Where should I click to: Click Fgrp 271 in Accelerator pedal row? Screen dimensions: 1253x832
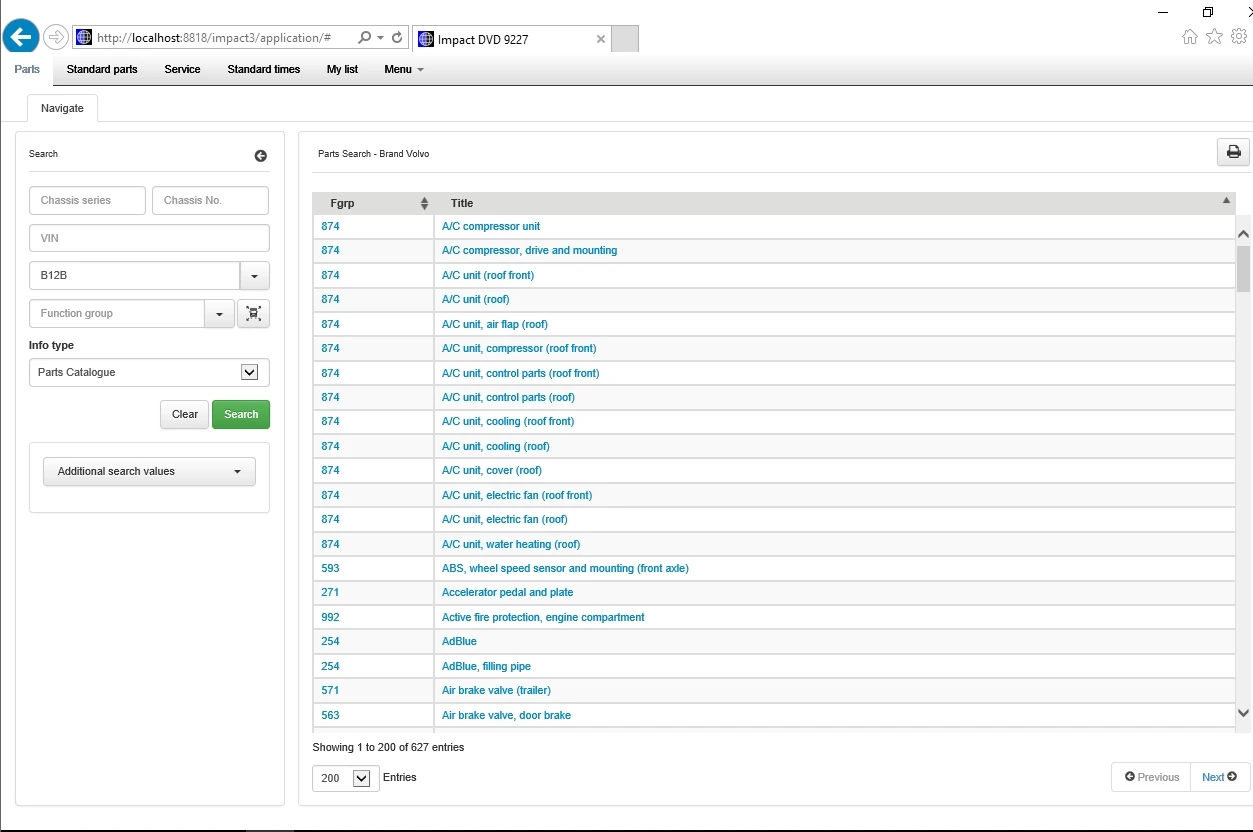coord(330,593)
